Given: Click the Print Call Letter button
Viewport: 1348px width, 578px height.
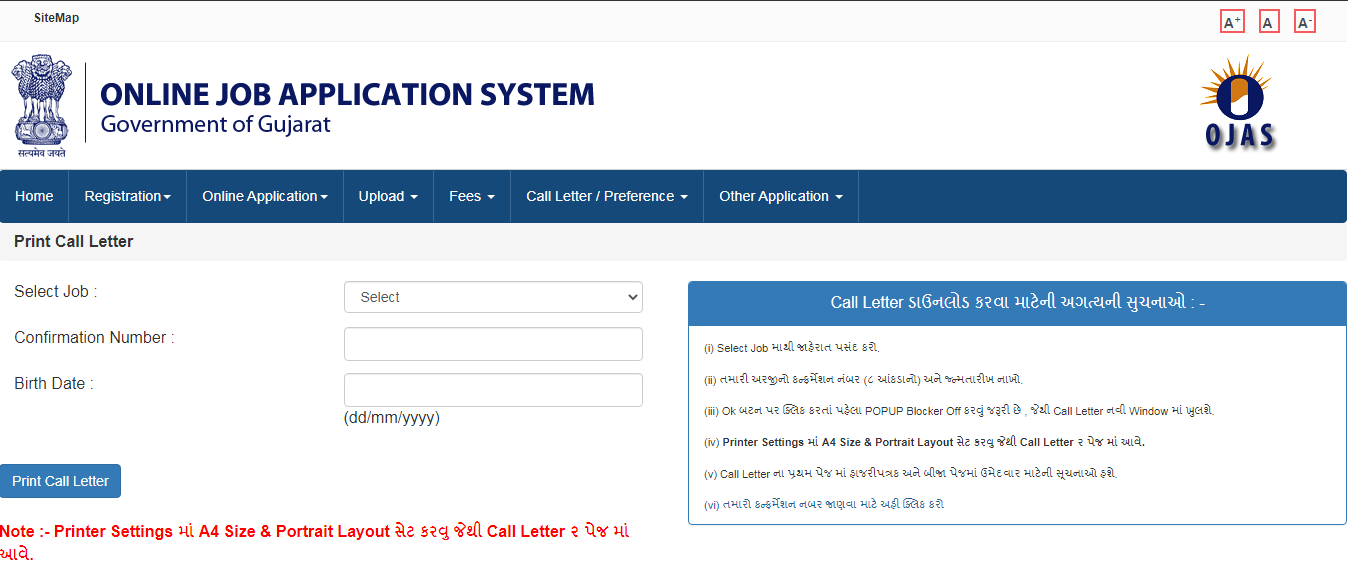Looking at the screenshot, I should (x=61, y=481).
